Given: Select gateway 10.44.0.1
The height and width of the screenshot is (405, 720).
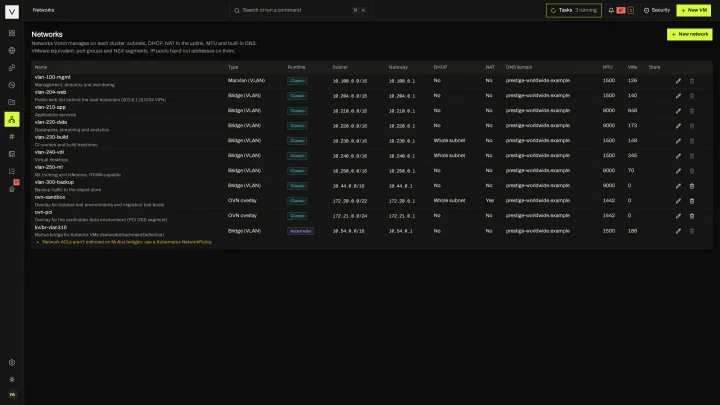Looking at the screenshot, I should point(400,186).
